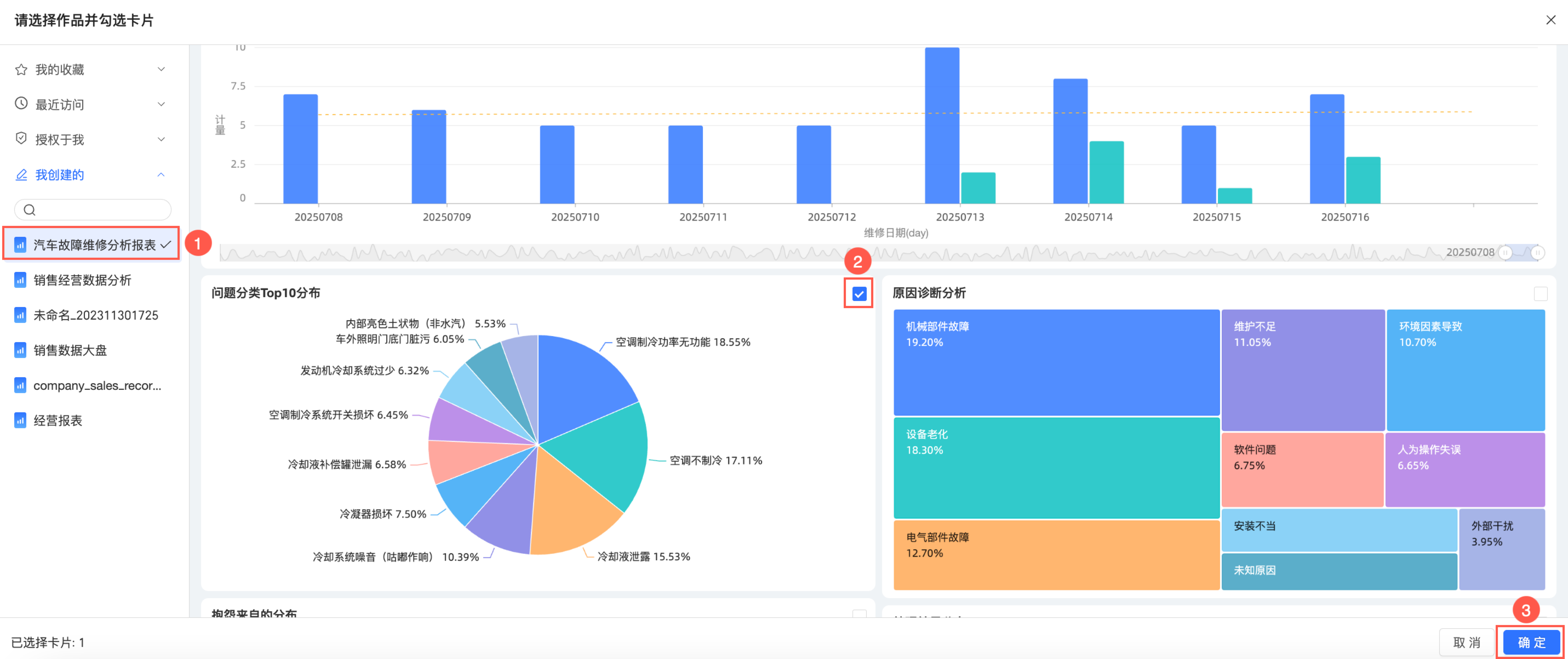
Task: Click the 内部亮色土状物 5.53% pie label
Action: (x=425, y=323)
